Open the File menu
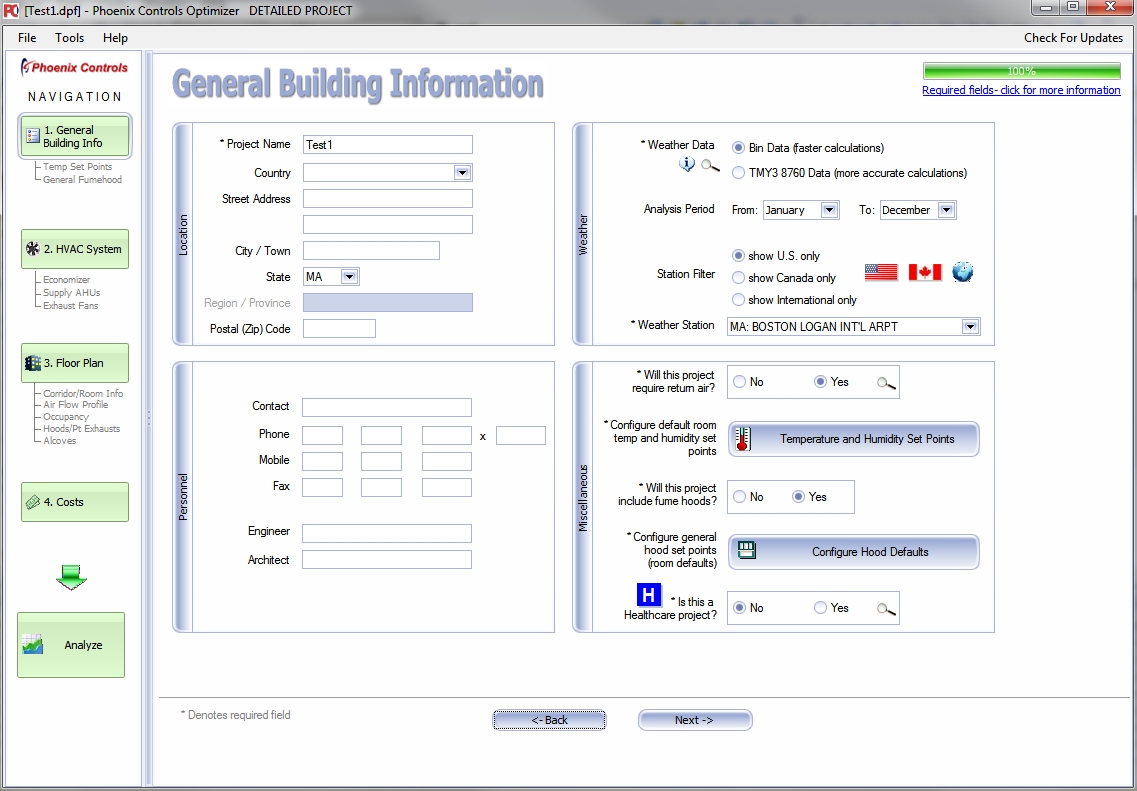 coord(27,38)
